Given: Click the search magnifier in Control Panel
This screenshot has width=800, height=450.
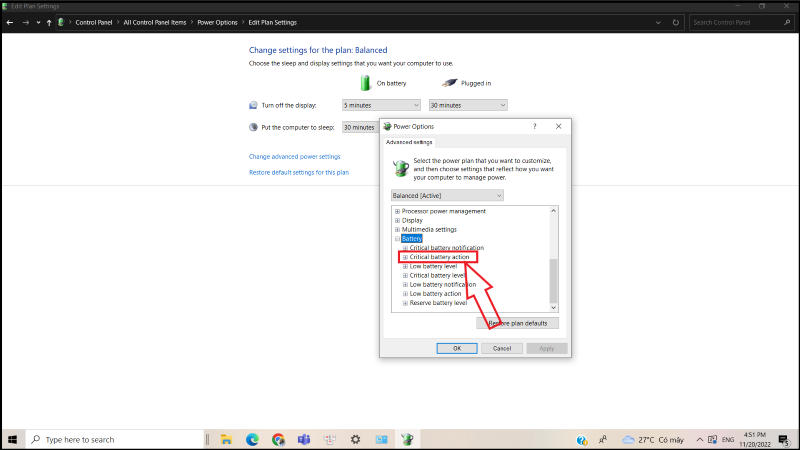Looking at the screenshot, I should pyautogui.click(x=787, y=22).
